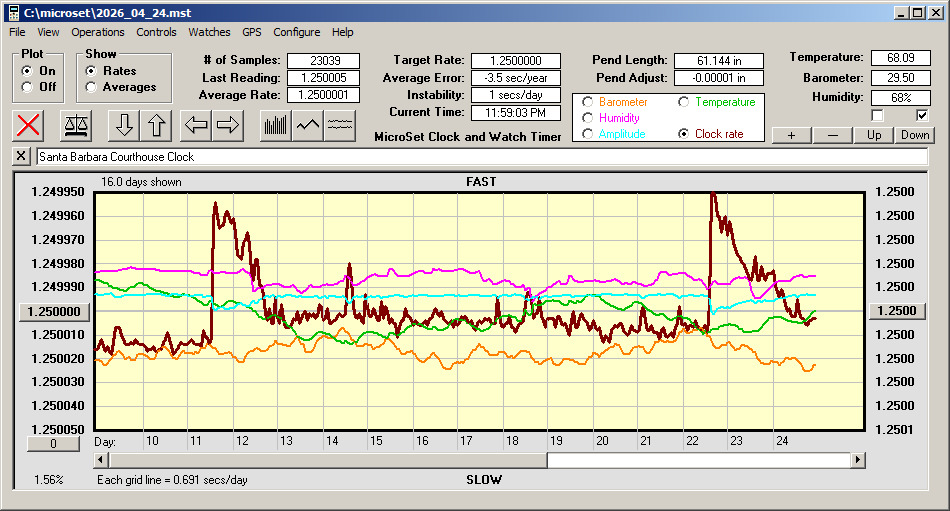Open the Configure menu

[x=297, y=32]
